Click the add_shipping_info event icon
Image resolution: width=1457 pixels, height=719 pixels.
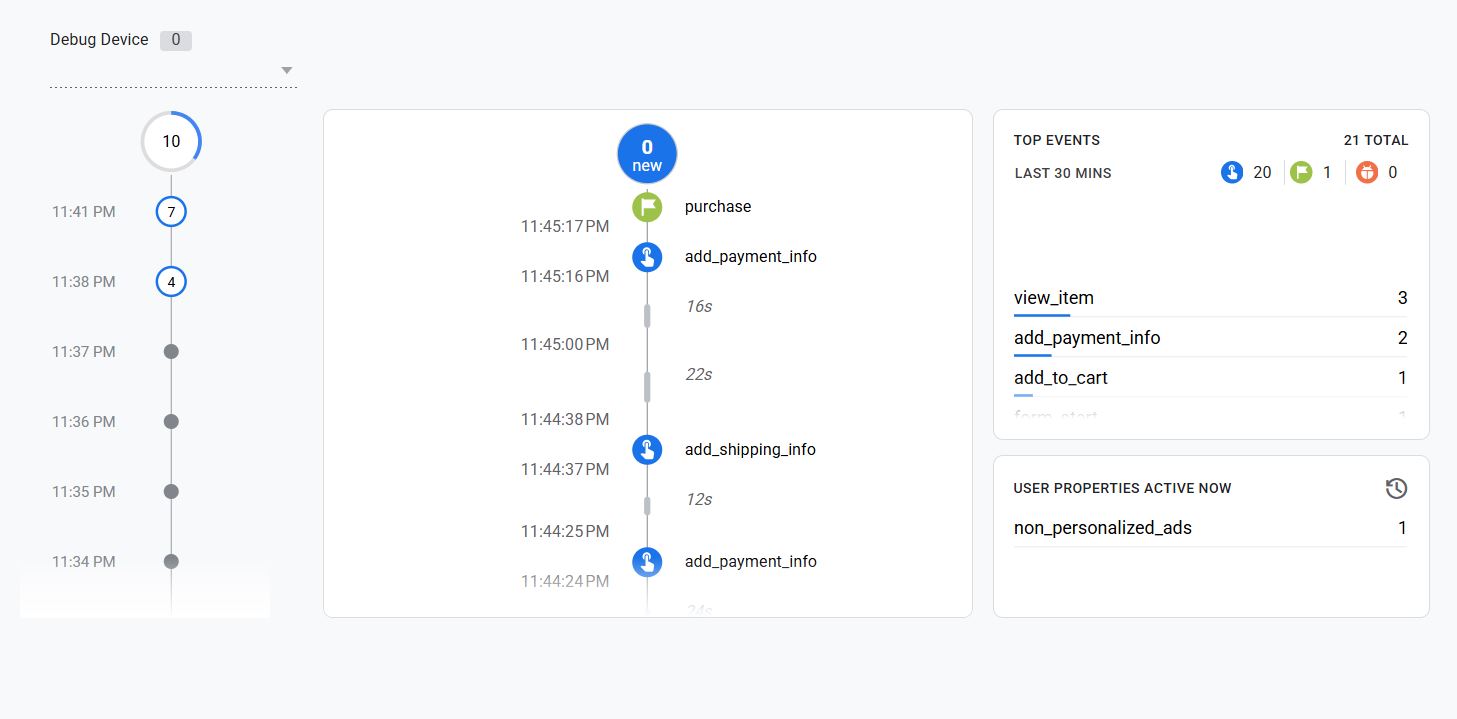click(647, 450)
